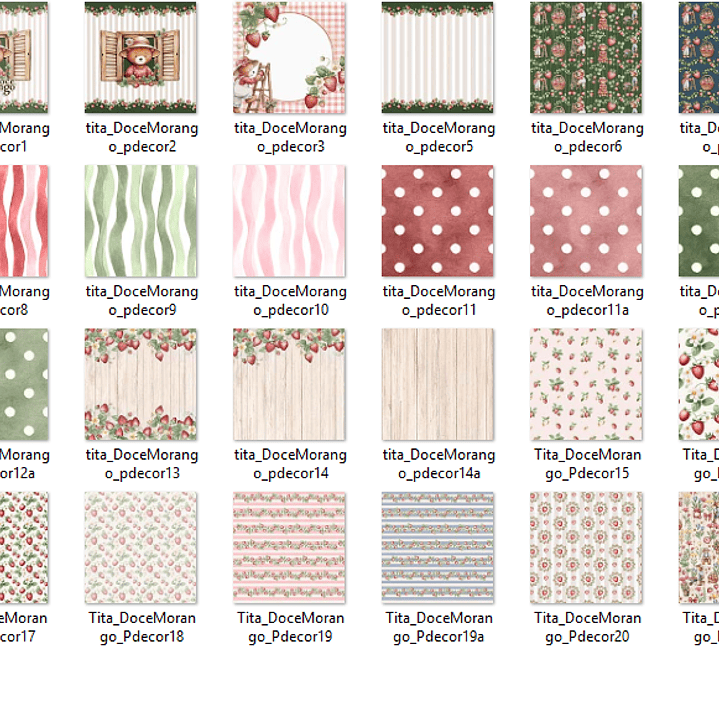Select the tita_DoceMorango_pdecor5 striped paper thumbnail

tap(438, 57)
